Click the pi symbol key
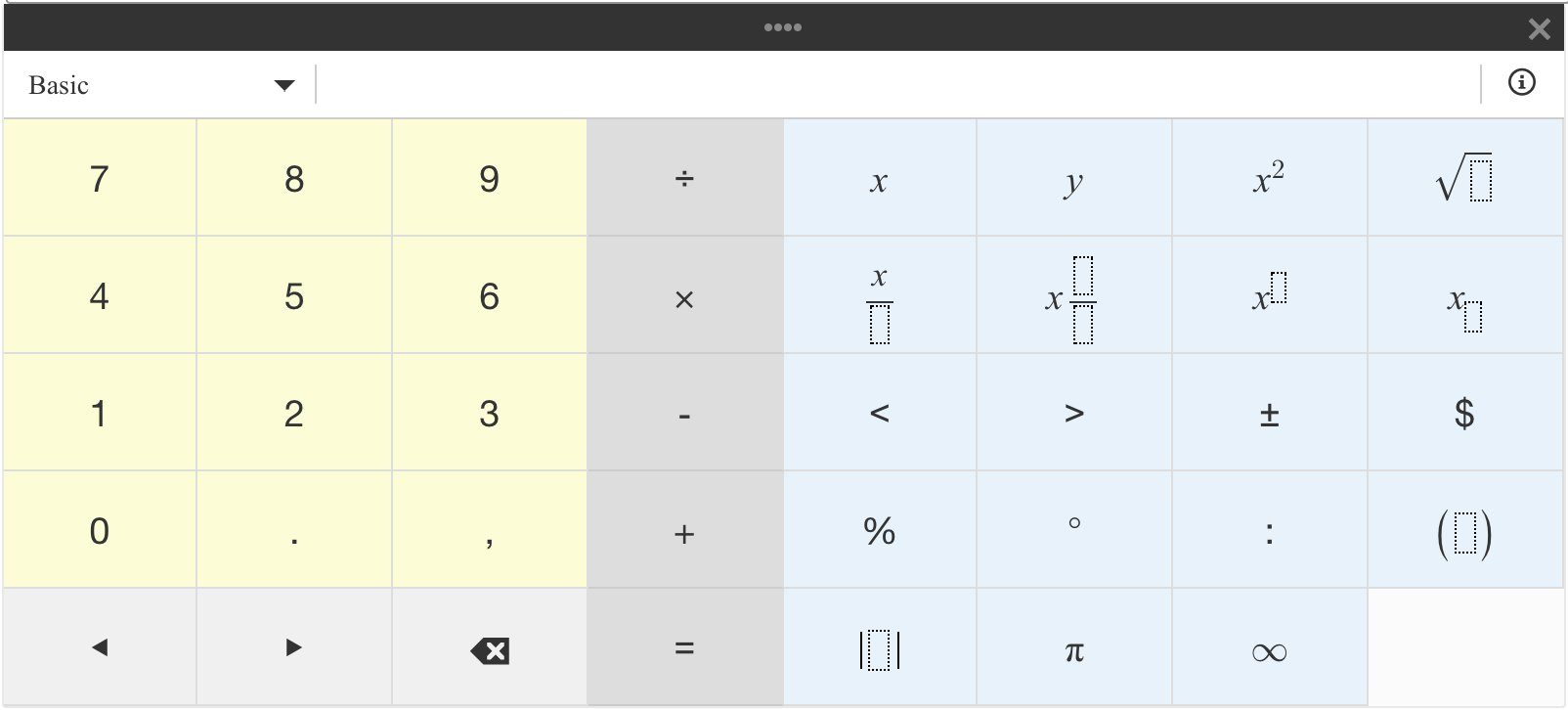Screen dimensions: 1568x710 [1073, 647]
